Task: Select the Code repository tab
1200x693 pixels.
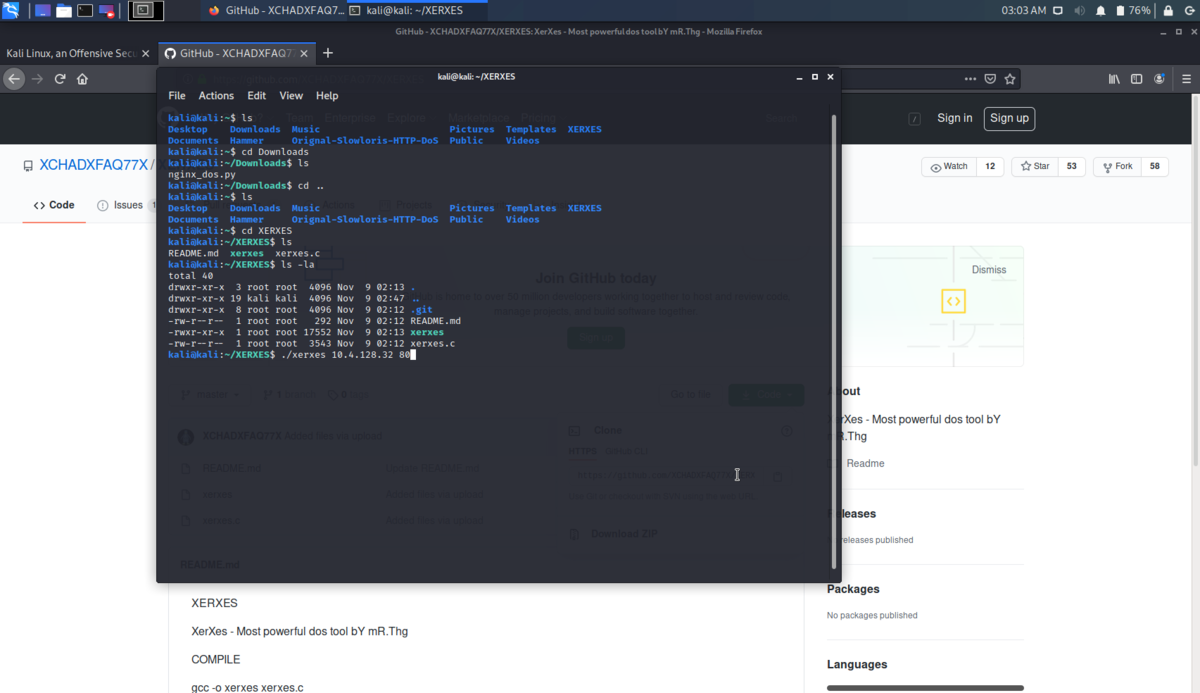Action: tap(54, 205)
